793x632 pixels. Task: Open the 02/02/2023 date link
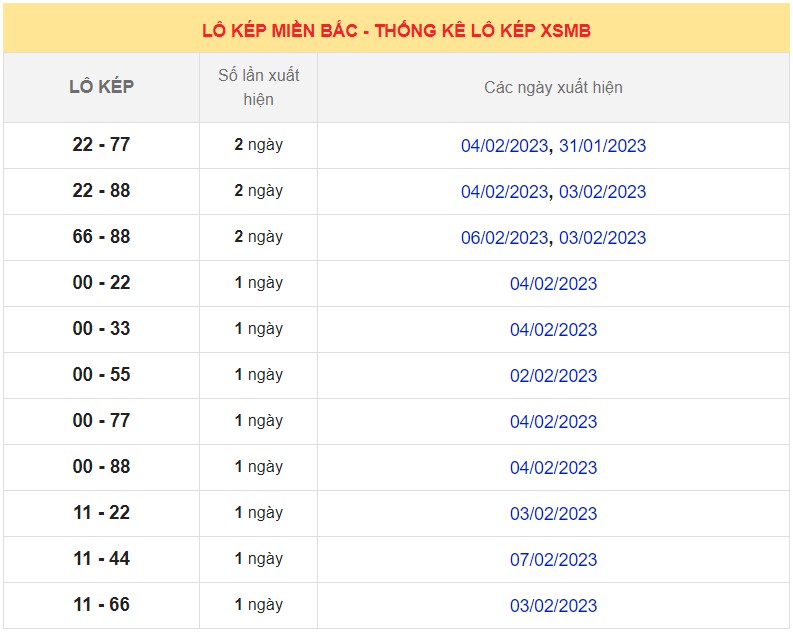coord(553,376)
